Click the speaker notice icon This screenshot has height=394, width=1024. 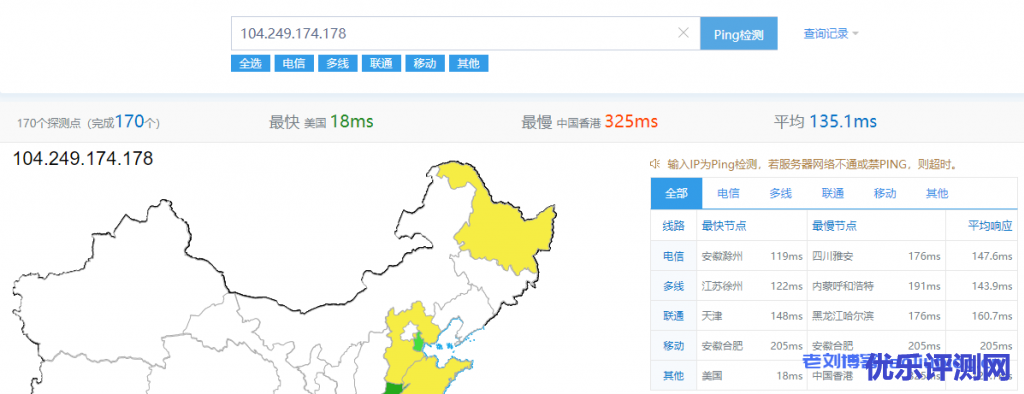point(654,164)
